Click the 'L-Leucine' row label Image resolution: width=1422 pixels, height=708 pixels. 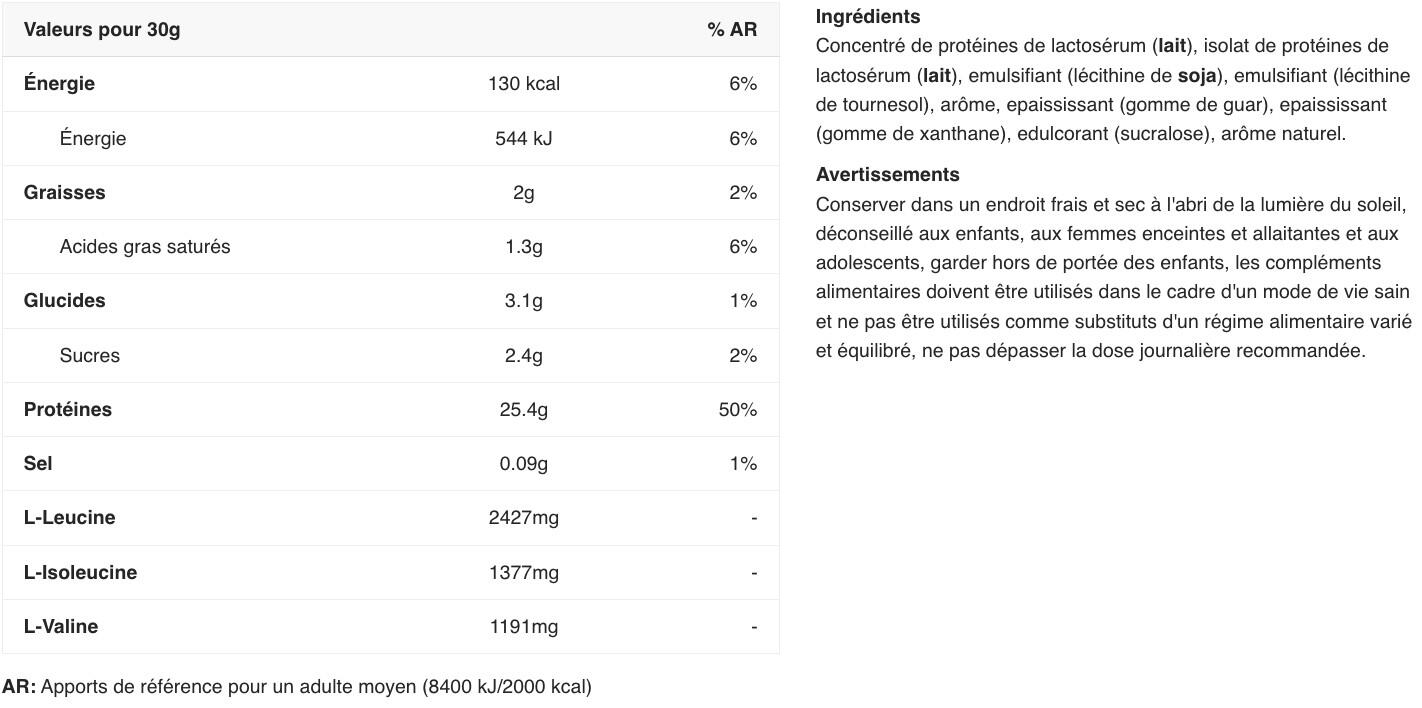(69, 518)
